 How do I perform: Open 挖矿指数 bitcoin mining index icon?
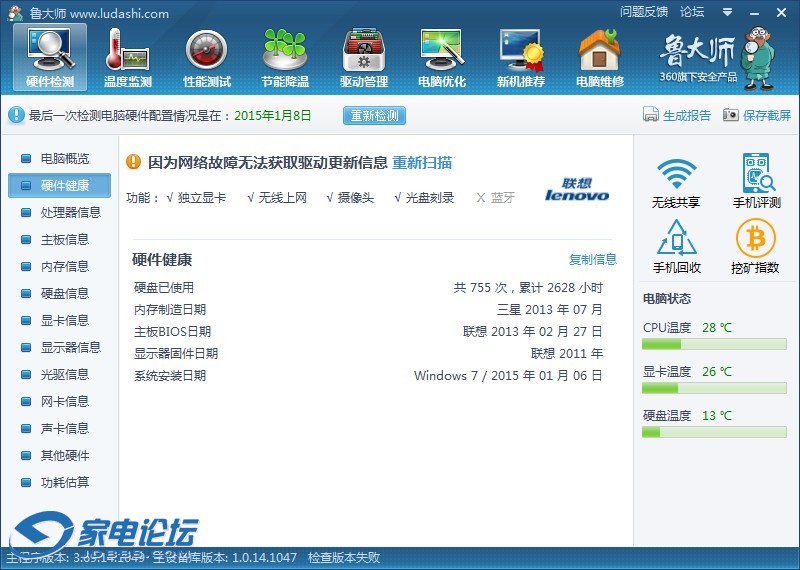point(755,246)
